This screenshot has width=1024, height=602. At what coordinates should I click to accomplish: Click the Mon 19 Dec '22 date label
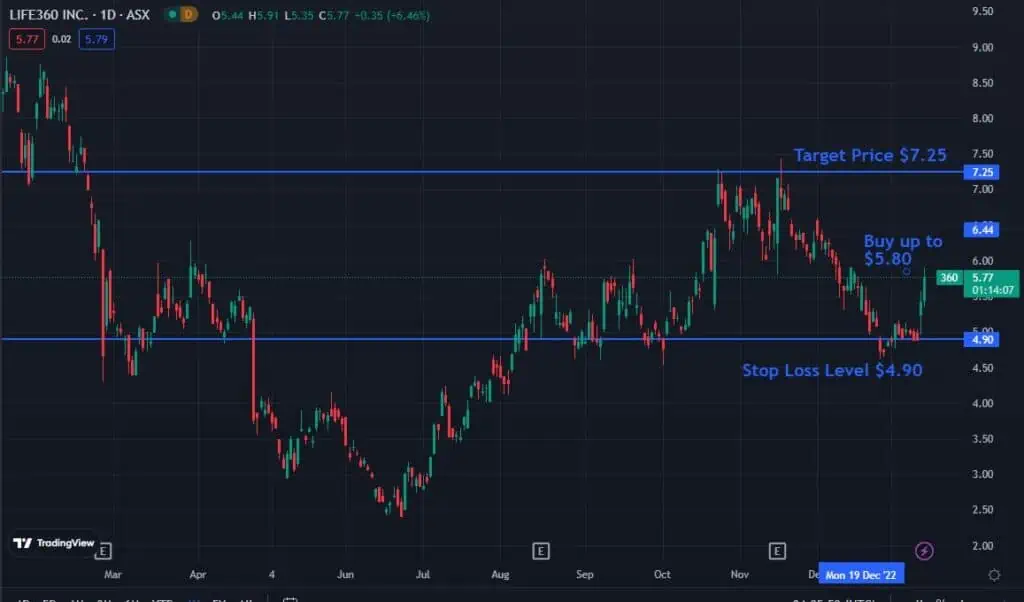861,575
